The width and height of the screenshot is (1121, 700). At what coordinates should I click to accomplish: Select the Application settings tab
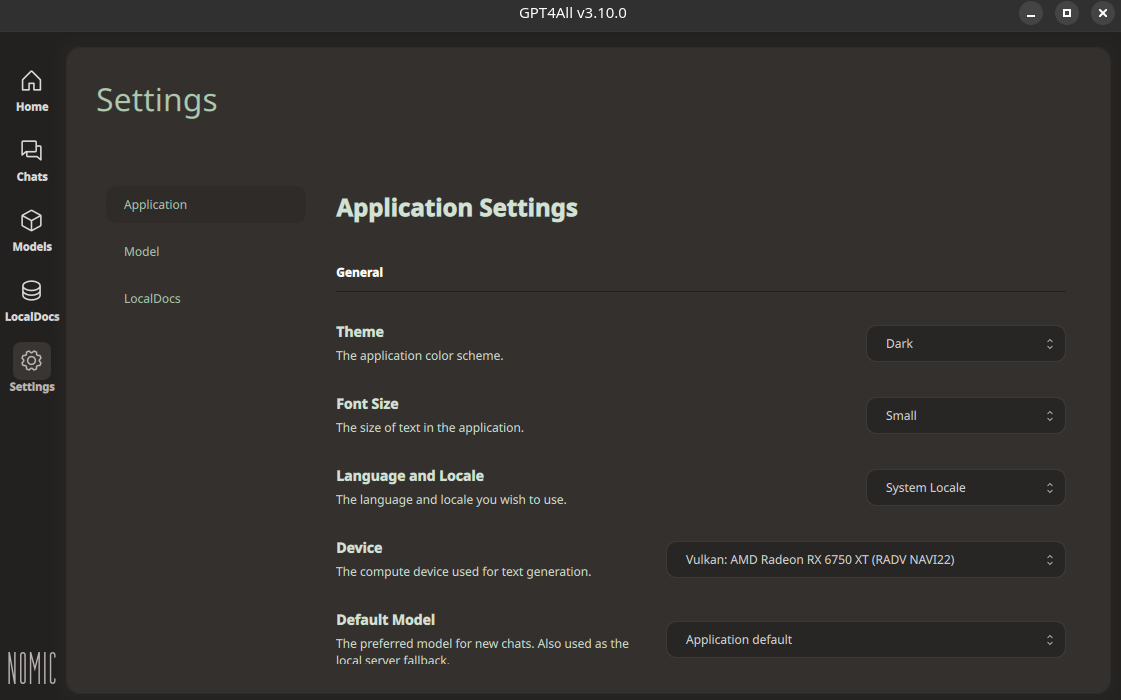coord(206,204)
